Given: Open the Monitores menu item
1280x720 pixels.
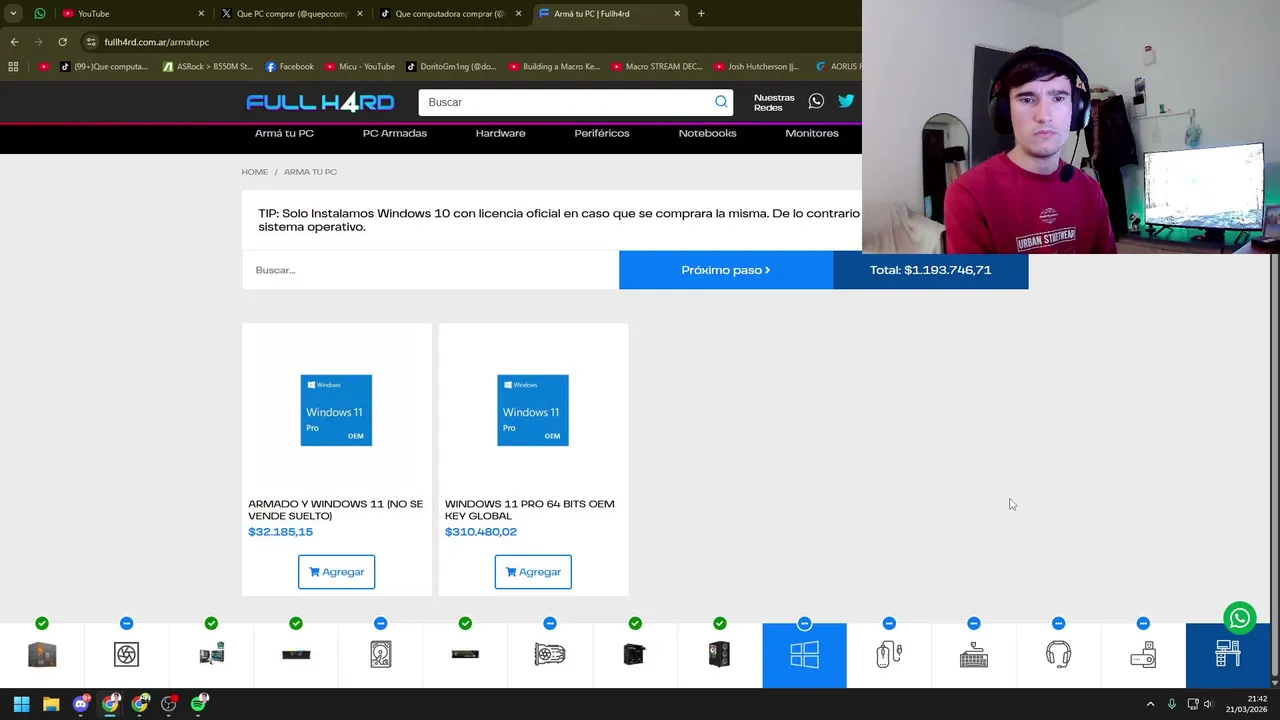Looking at the screenshot, I should pos(812,133).
